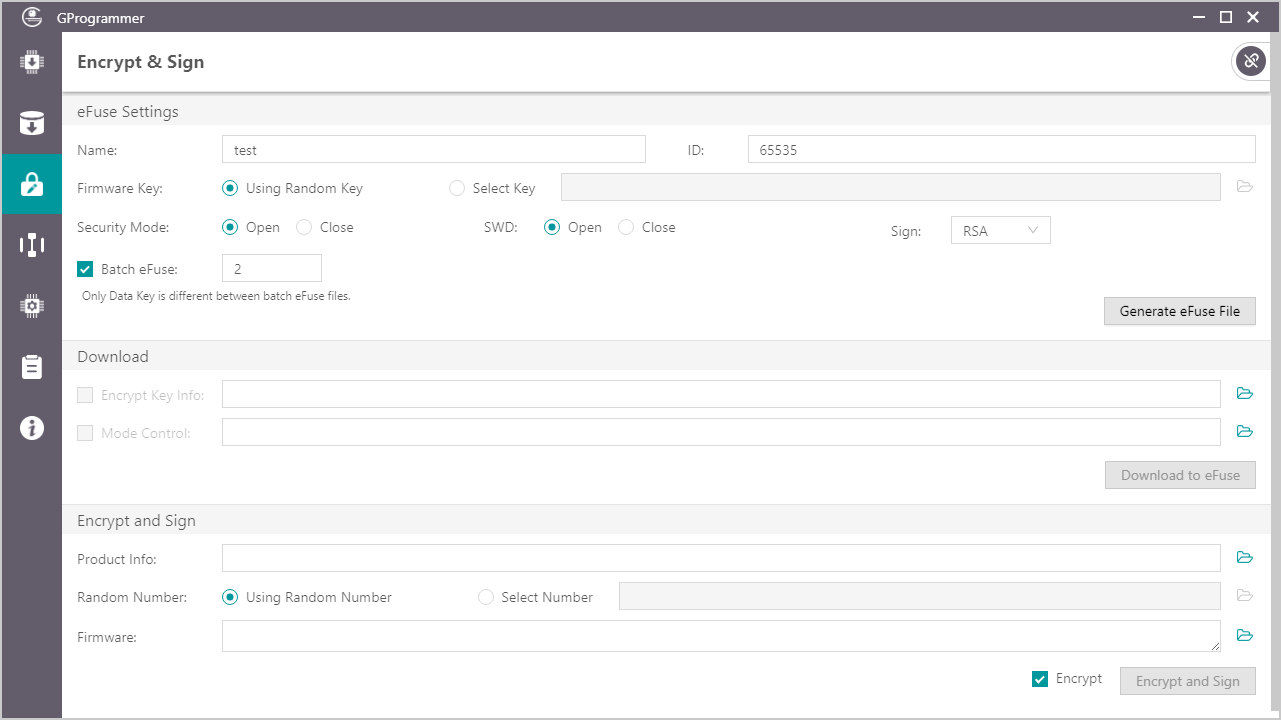The image size is (1281, 720).
Task: Click the ID input field
Action: point(1000,150)
